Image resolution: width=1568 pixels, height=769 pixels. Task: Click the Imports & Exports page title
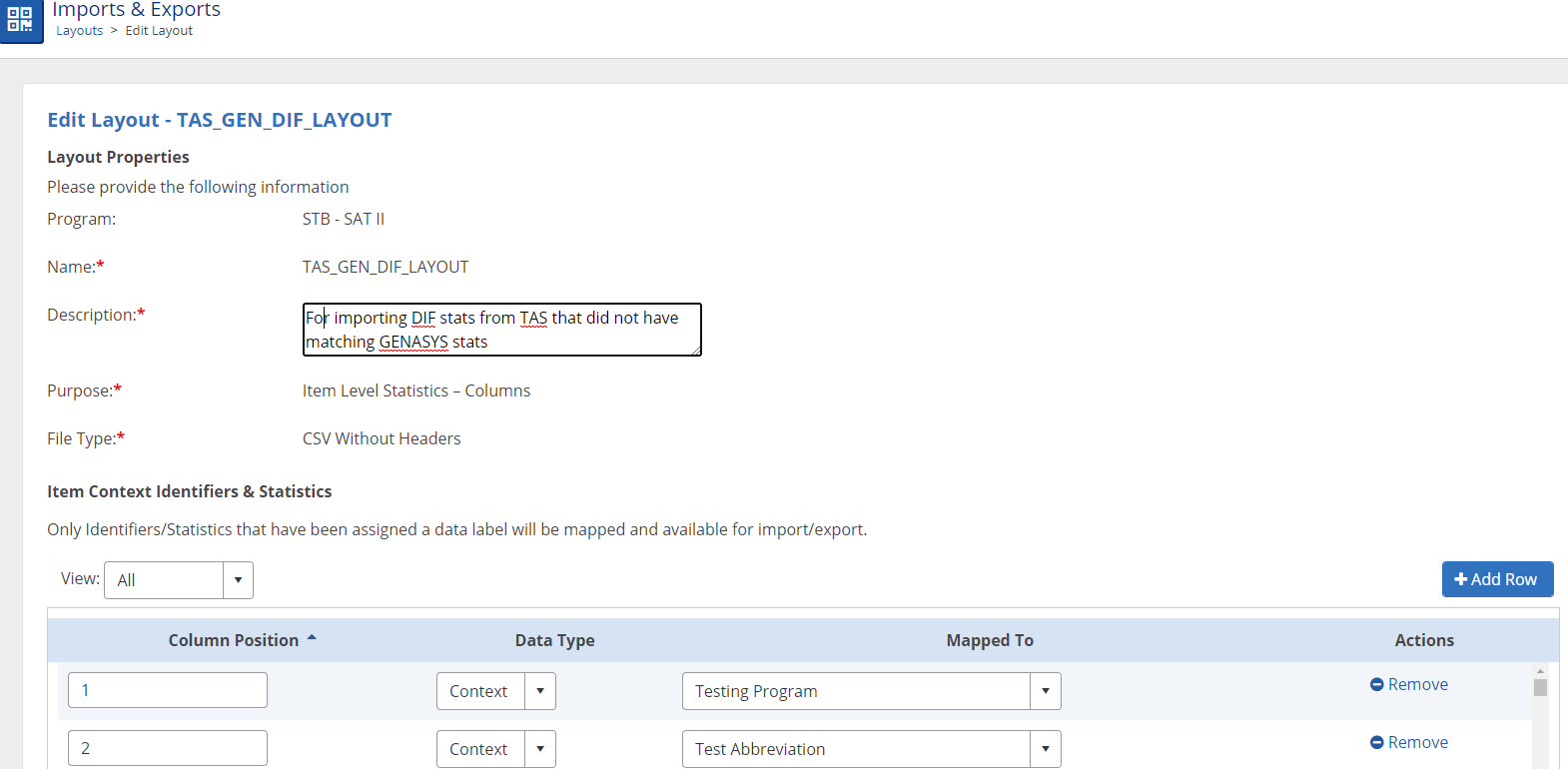pos(137,10)
